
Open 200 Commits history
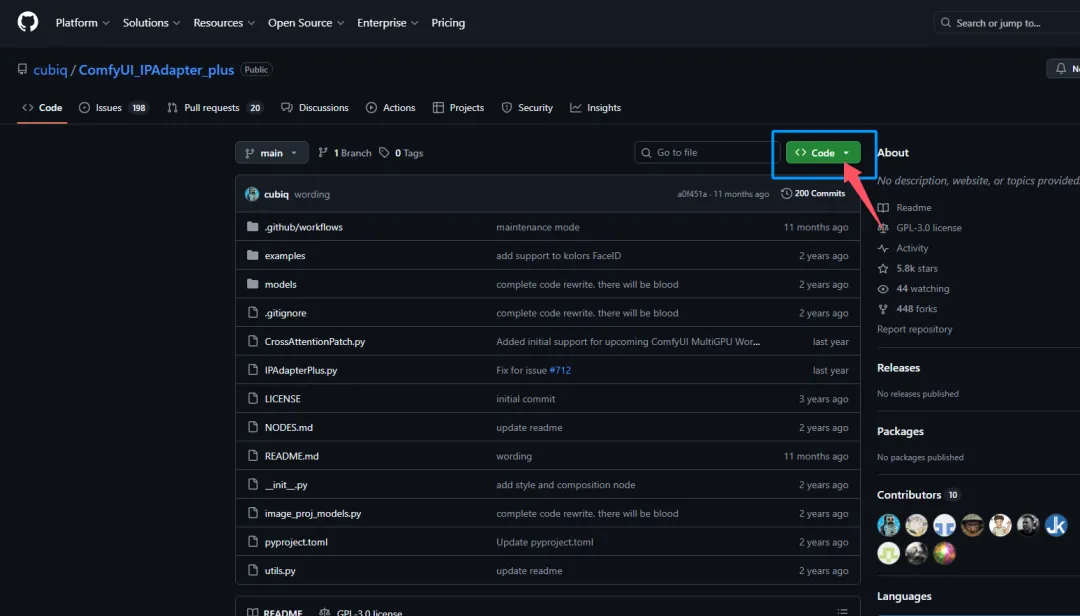(x=813, y=194)
